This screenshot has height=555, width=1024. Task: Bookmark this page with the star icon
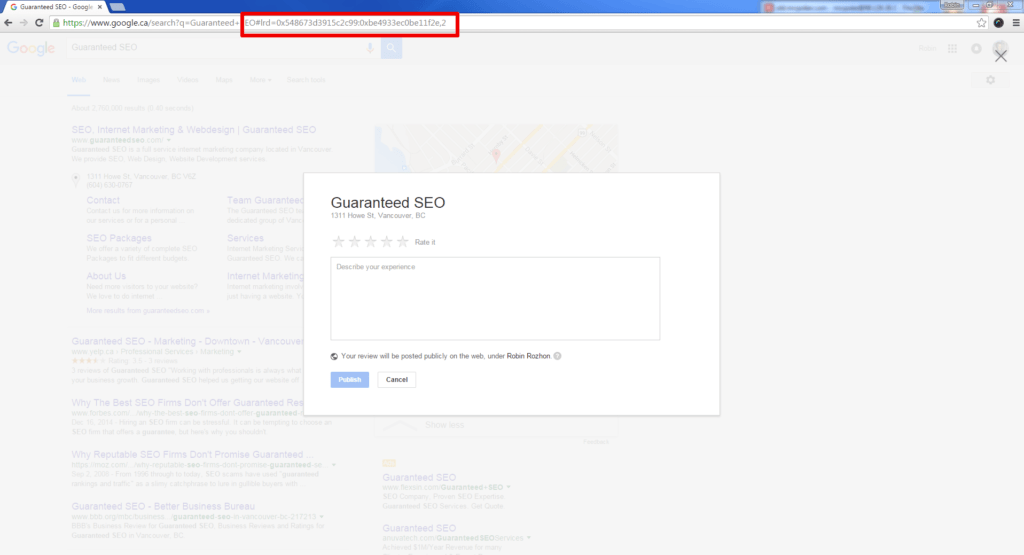[981, 23]
